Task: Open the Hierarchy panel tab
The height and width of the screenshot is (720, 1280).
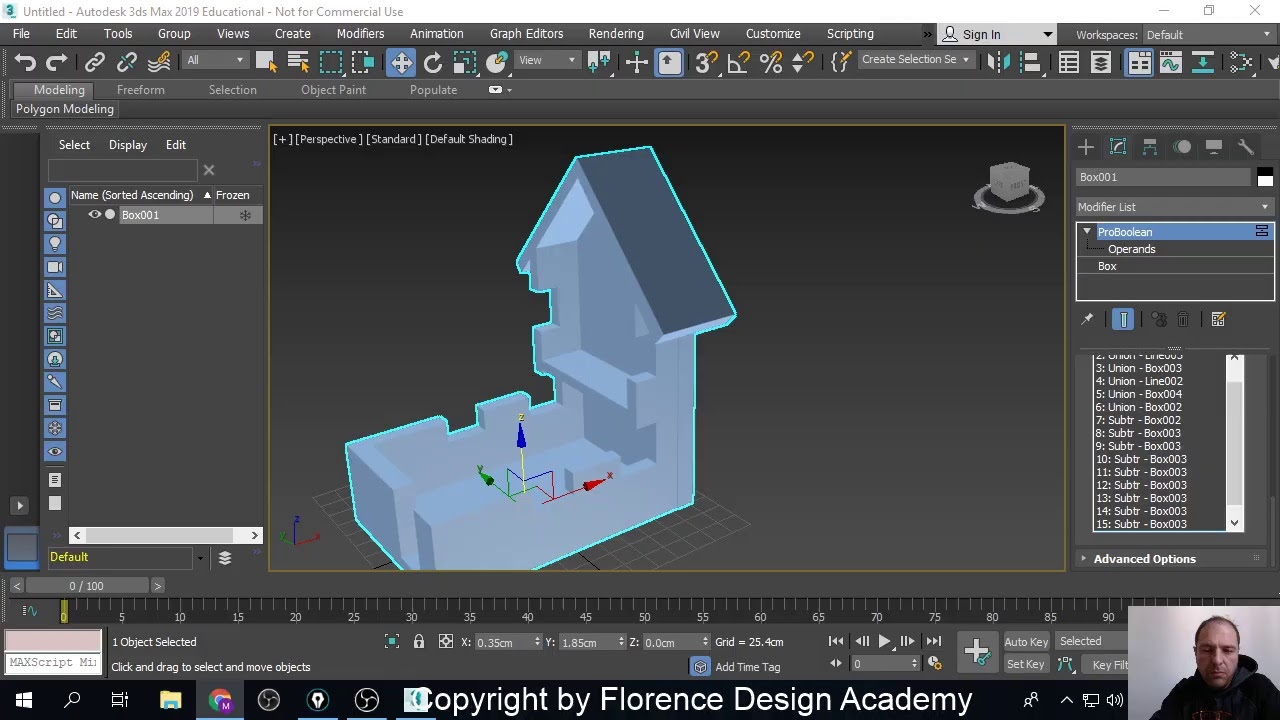Action: tap(1150, 147)
